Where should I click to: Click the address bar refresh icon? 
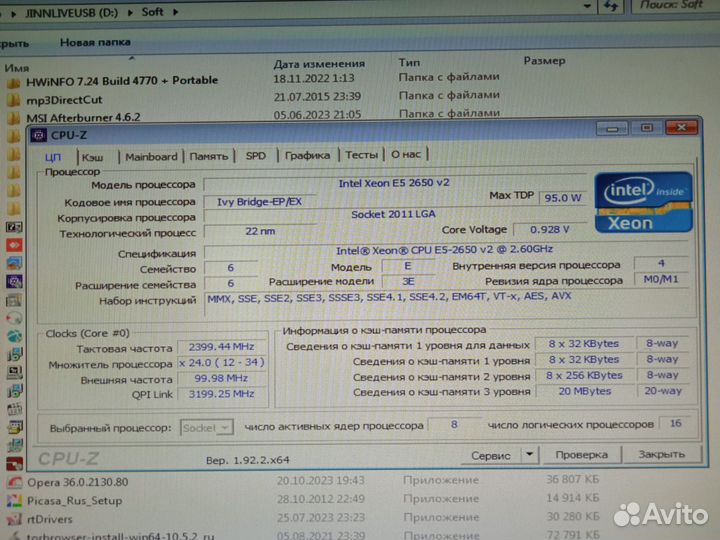click(611, 6)
